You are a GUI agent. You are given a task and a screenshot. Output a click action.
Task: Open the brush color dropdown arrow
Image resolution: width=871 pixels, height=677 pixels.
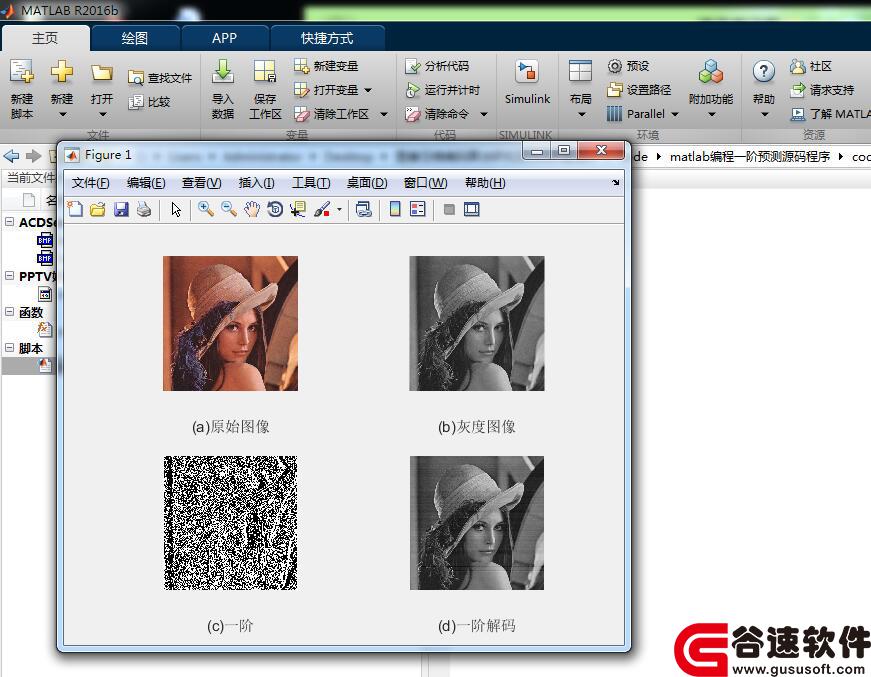339,210
